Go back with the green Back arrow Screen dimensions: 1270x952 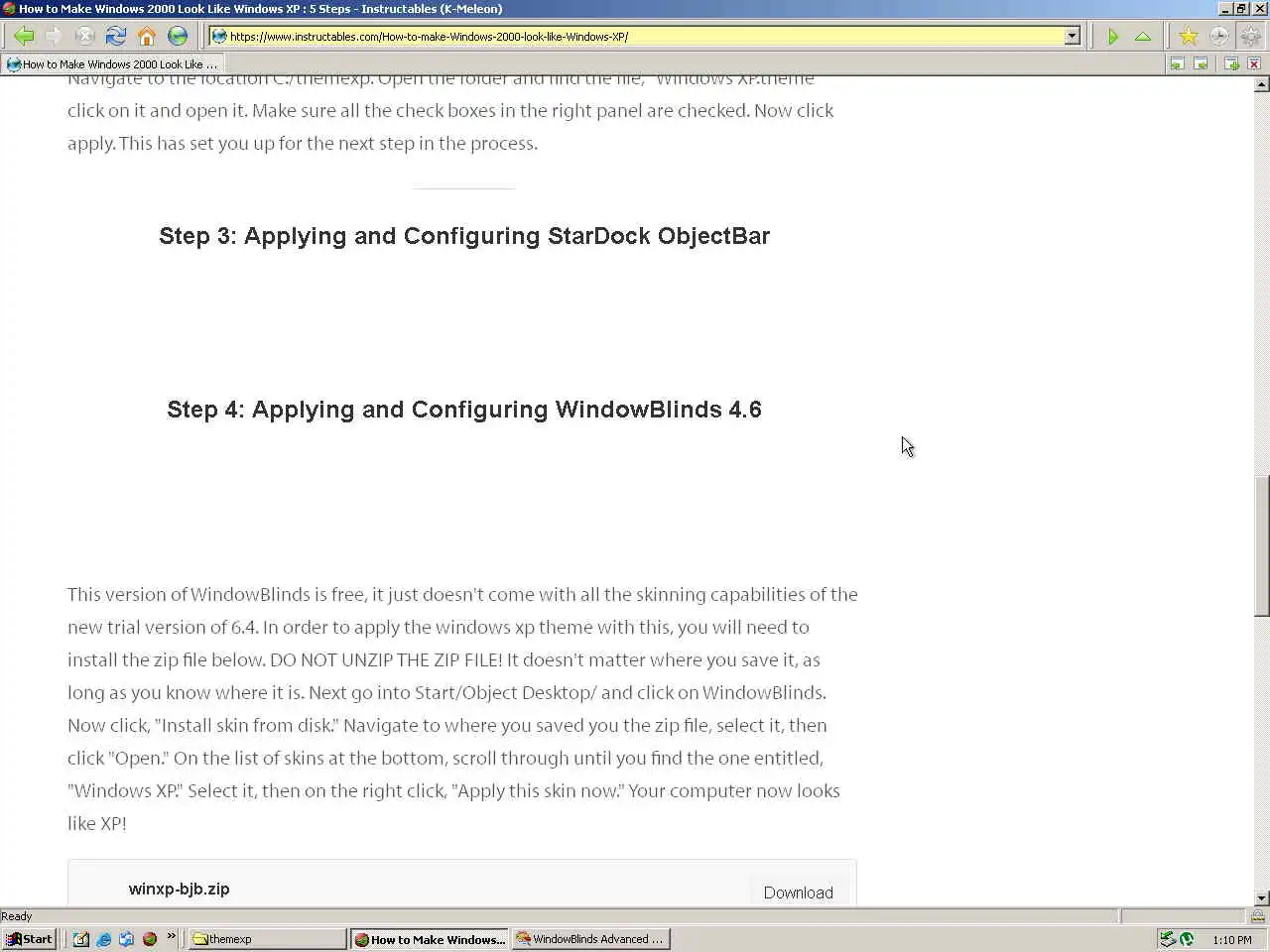click(24, 37)
